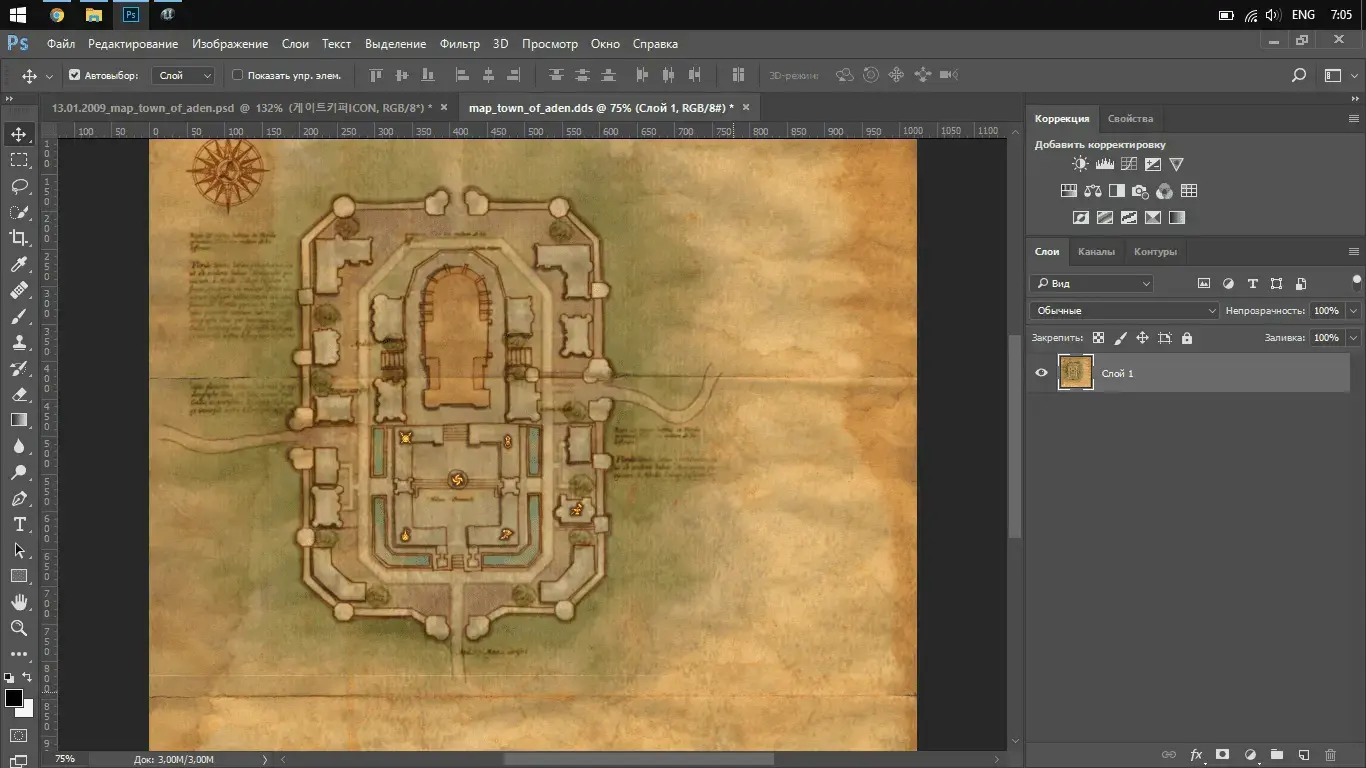The width and height of the screenshot is (1366, 768).
Task: Open the Файл menu
Action: pos(60,44)
